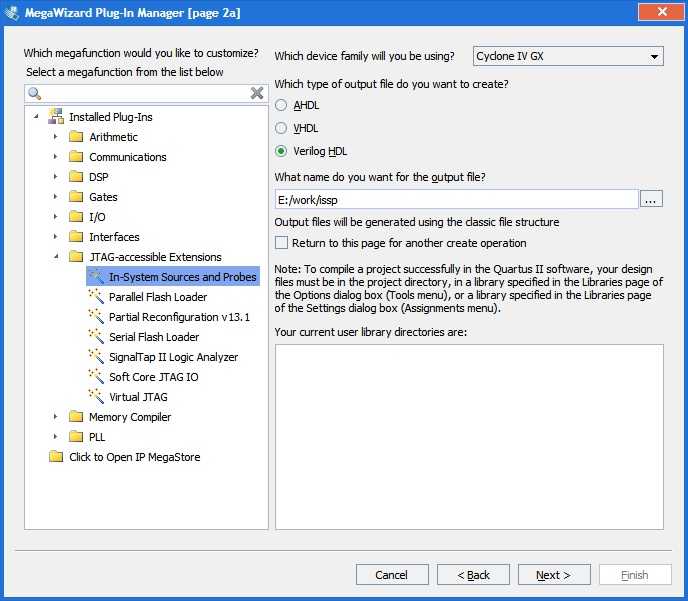
Task: Select the VHDL output file type
Action: click(x=281, y=128)
